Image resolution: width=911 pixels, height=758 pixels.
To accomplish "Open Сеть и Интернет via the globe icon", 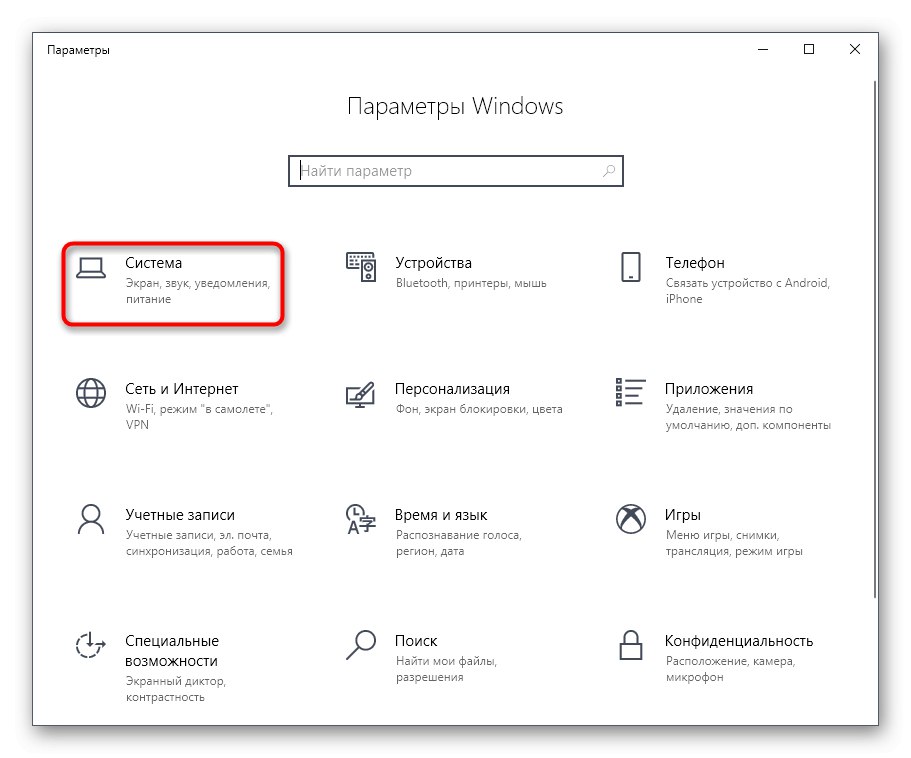I will tap(89, 394).
